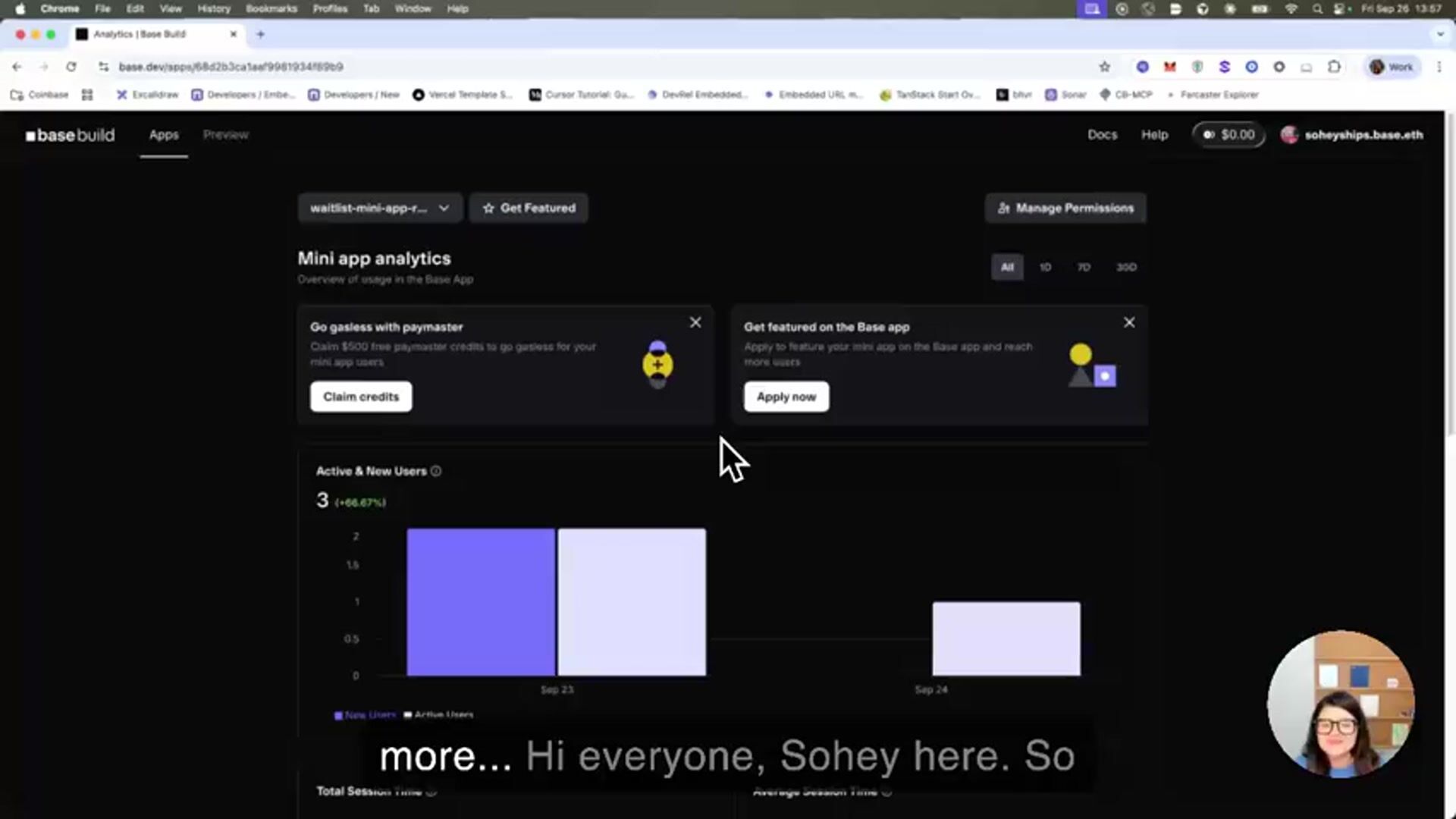Screen dimensions: 1456x819
Task: Click the base build logo
Action: click(x=70, y=135)
